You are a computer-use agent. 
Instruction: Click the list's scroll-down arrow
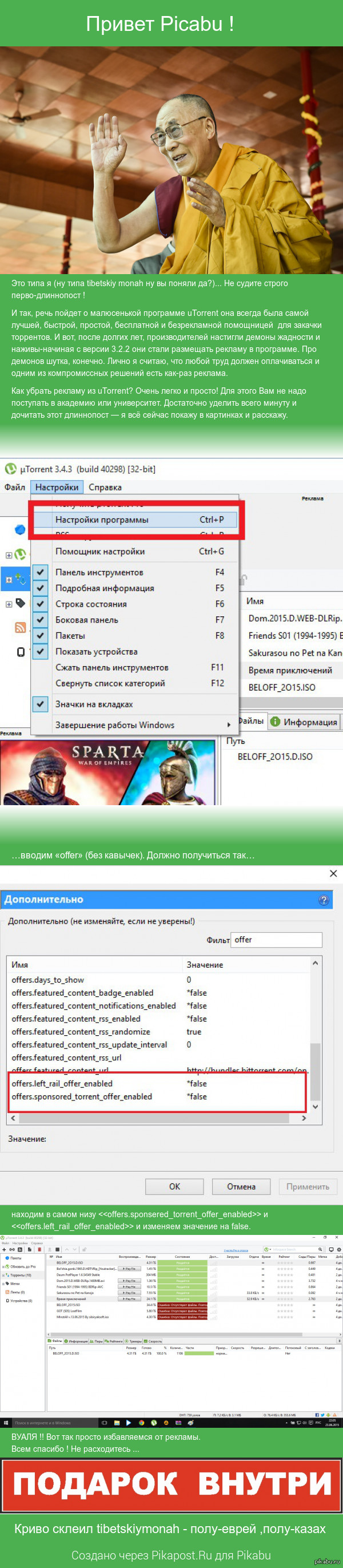315,1107
